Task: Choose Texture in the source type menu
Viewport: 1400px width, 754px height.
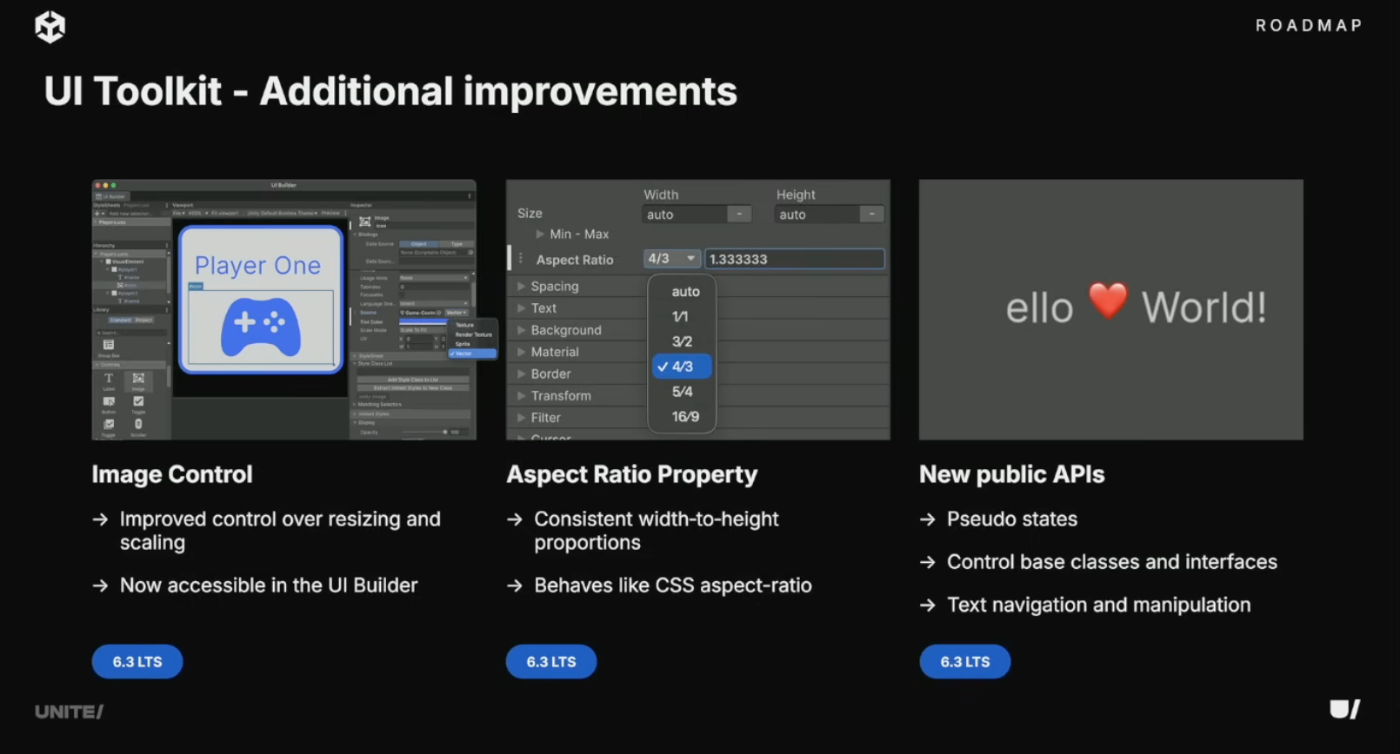Action: click(x=465, y=325)
